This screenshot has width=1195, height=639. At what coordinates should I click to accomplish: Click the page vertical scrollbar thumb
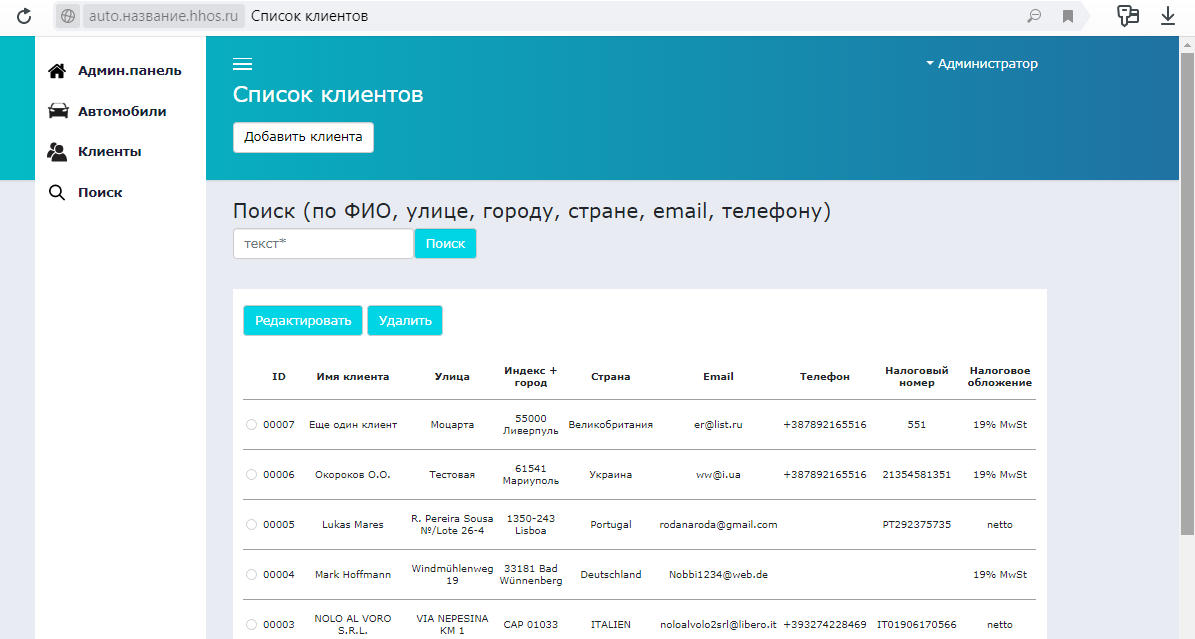pos(1187,294)
